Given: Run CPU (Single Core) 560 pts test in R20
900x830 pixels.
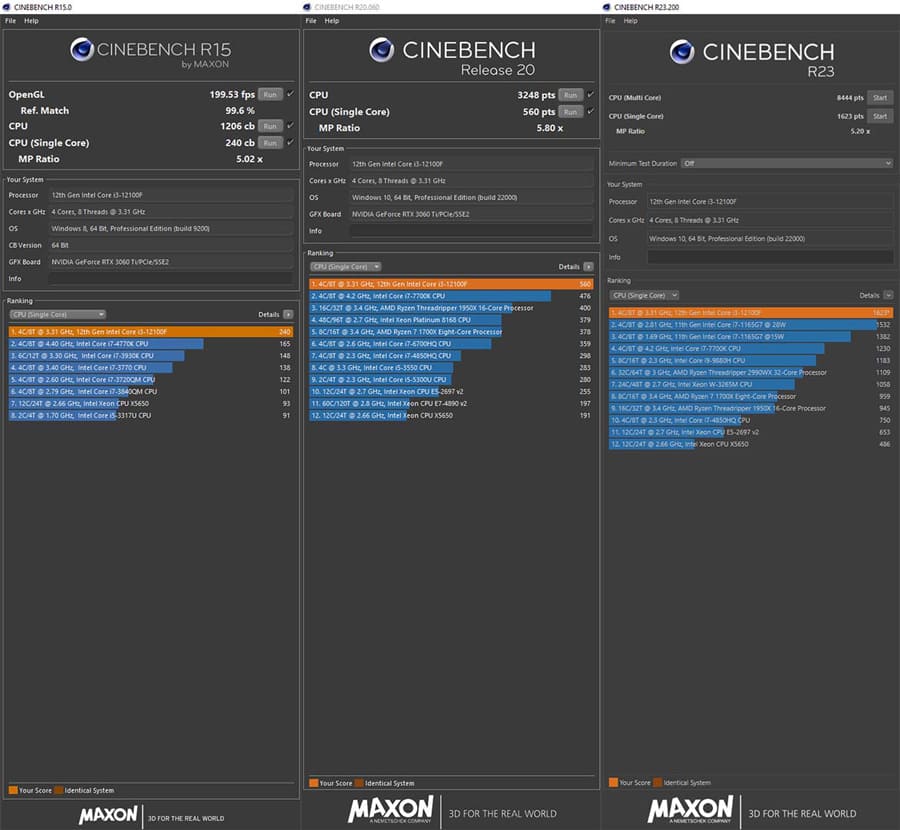Looking at the screenshot, I should tap(570, 112).
